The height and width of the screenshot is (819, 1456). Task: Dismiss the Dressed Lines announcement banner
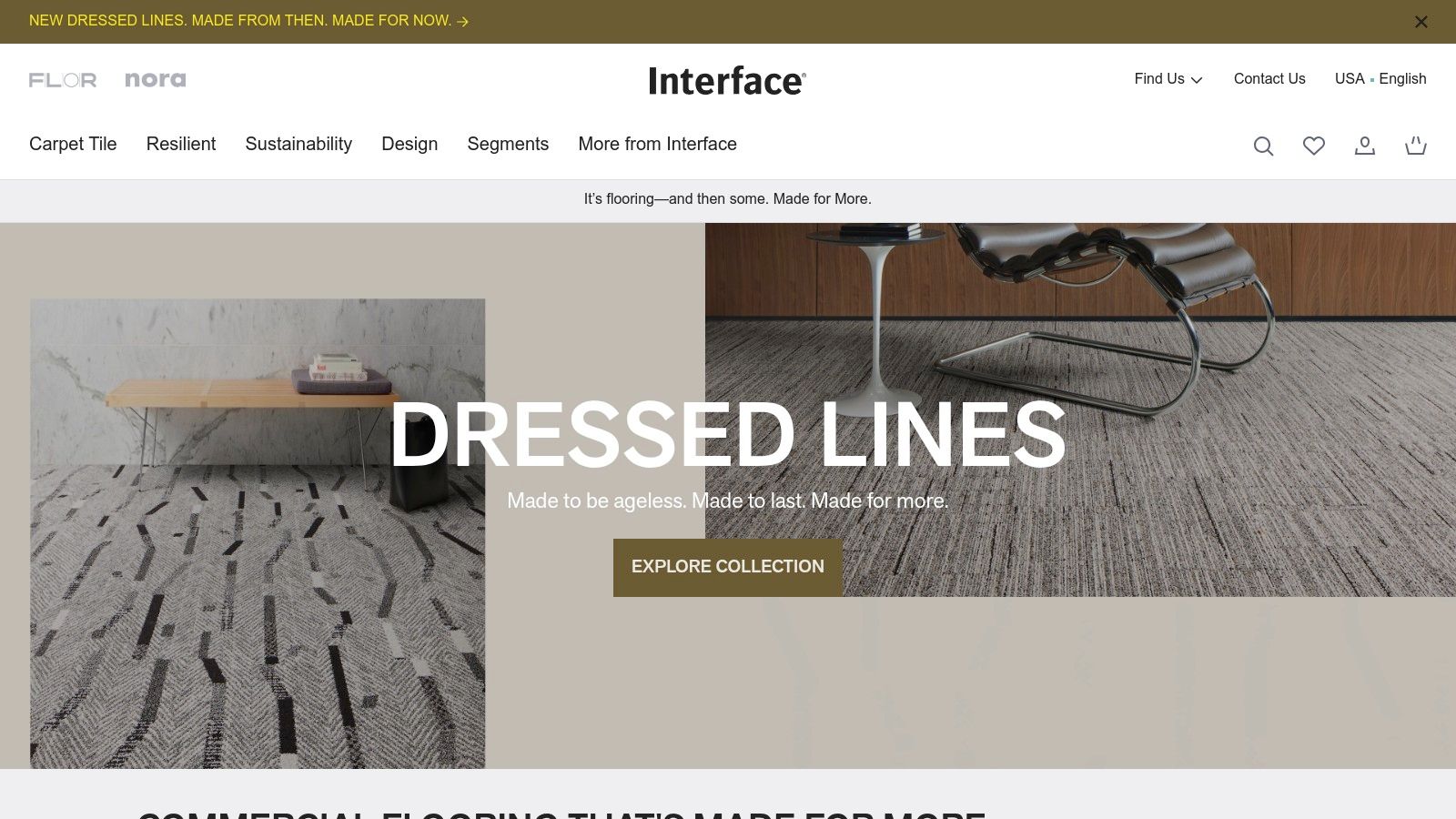coord(1421,21)
